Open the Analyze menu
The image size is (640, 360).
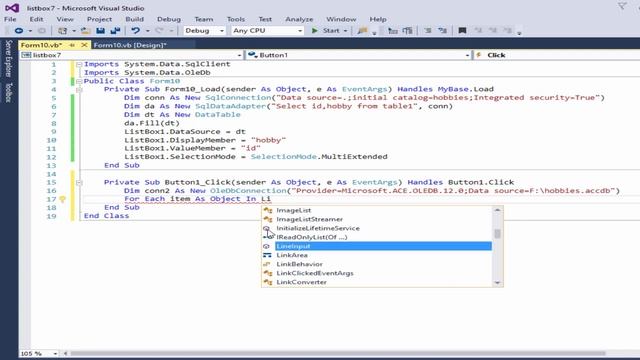(299, 19)
